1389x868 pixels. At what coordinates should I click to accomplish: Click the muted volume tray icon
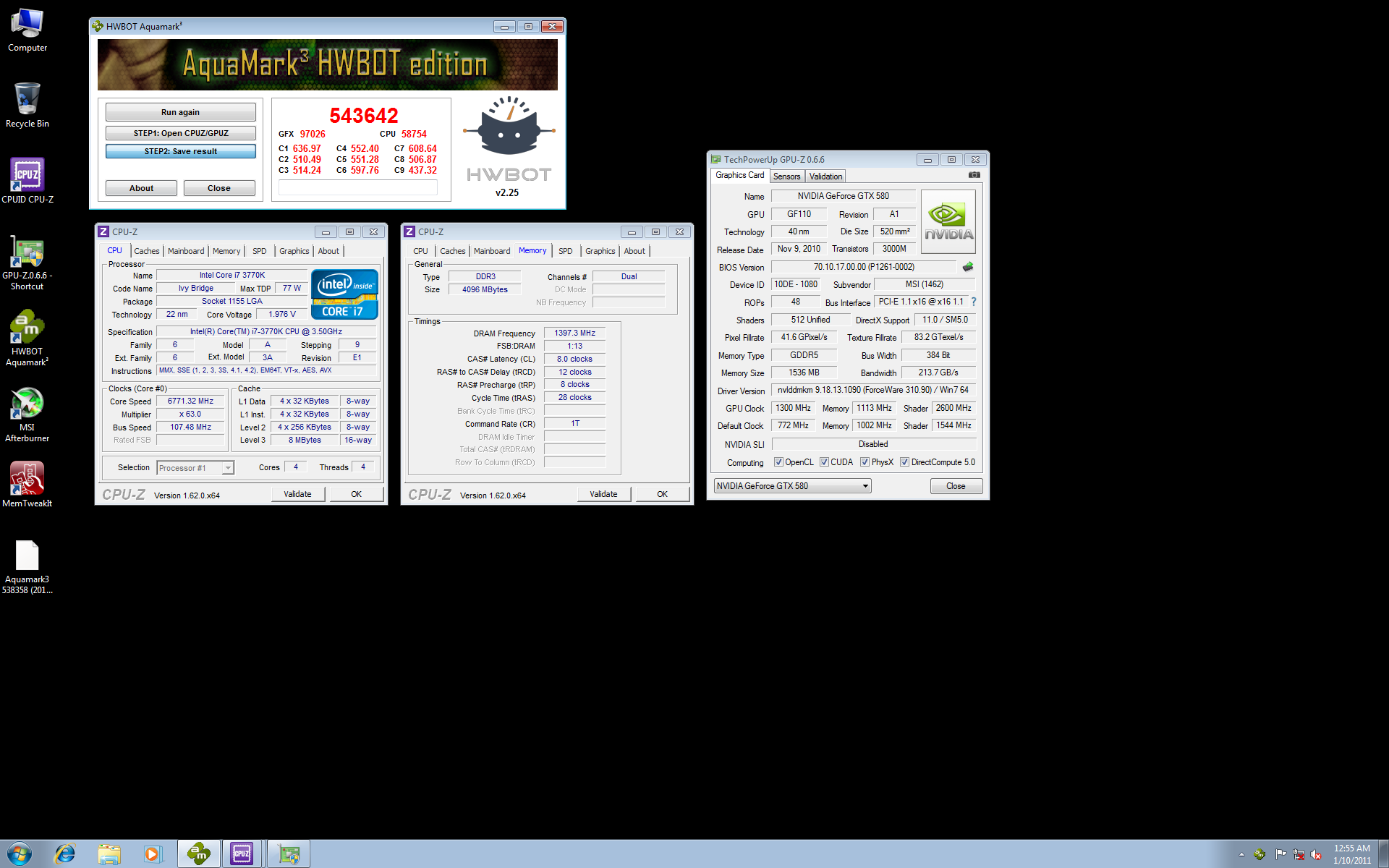tap(1317, 854)
